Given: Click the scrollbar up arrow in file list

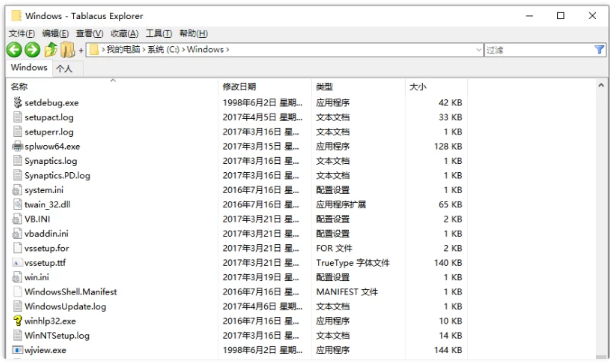Looking at the screenshot, I should click(601, 85).
